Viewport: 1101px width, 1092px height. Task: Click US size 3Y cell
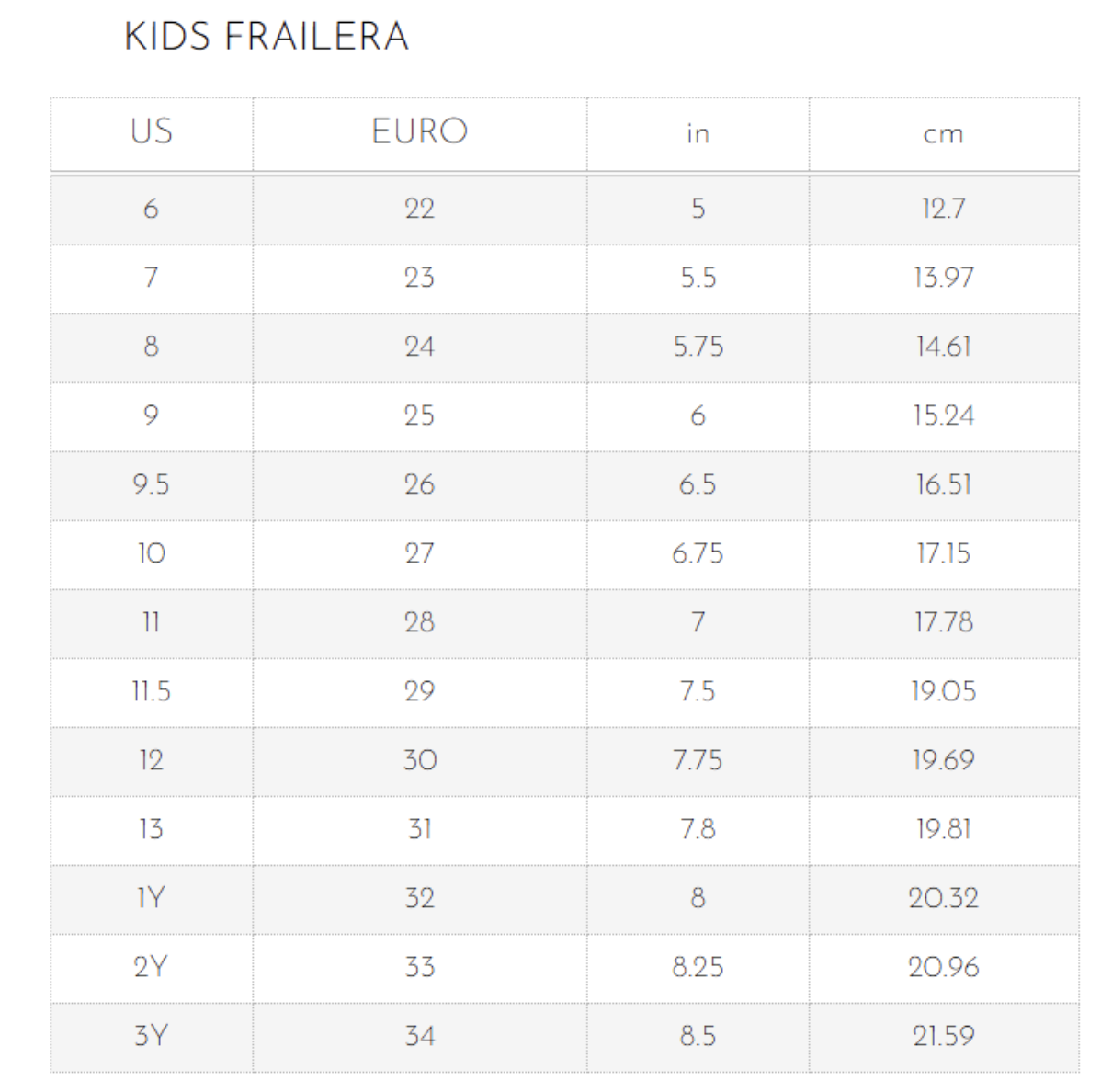[x=152, y=1036]
